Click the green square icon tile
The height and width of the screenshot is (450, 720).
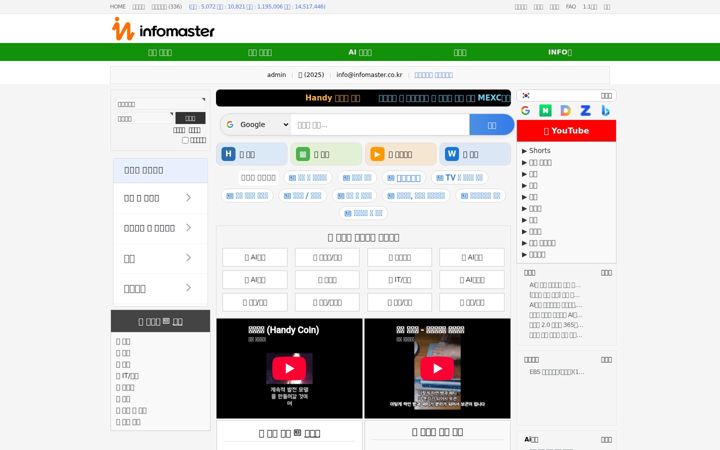[x=326, y=154]
